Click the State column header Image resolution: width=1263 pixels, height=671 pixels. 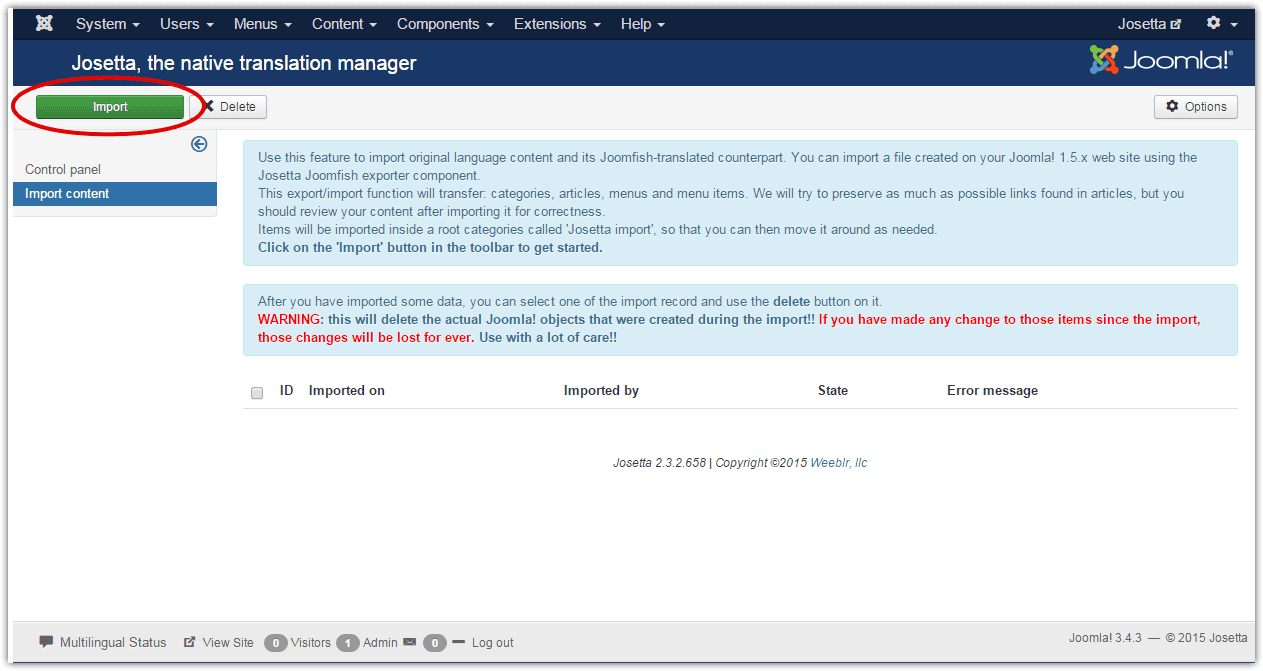click(x=833, y=390)
